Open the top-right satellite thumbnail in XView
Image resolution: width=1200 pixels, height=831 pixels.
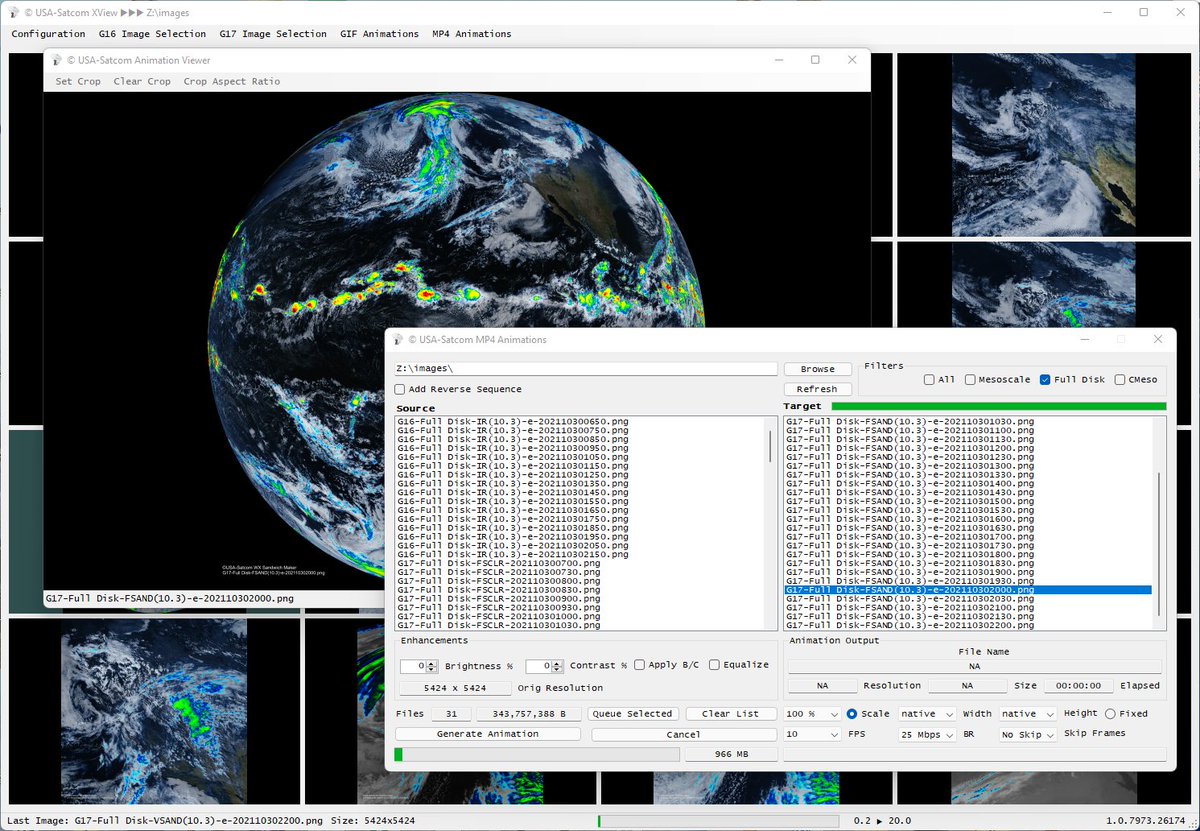point(1044,144)
